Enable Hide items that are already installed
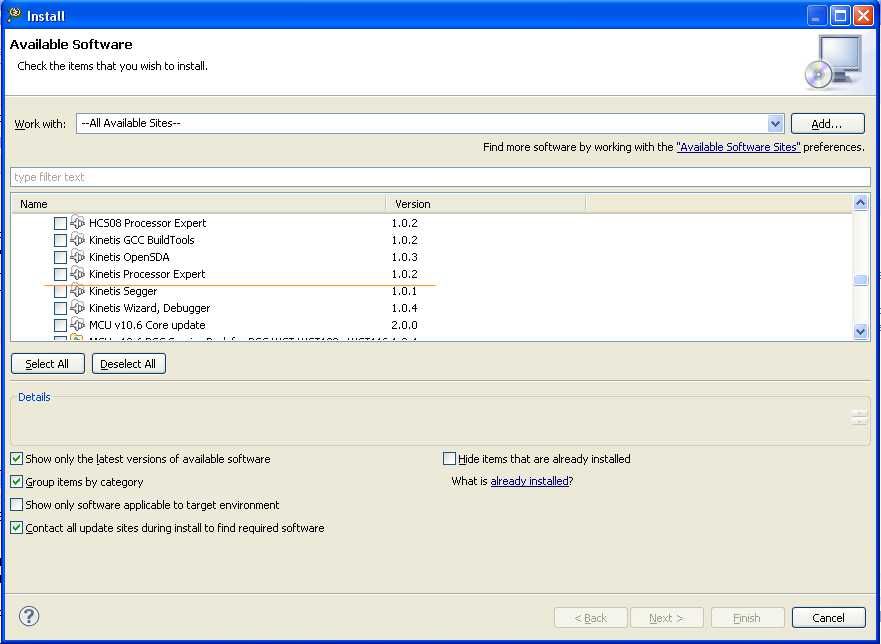Screen dimensions: 881x644 449,459
